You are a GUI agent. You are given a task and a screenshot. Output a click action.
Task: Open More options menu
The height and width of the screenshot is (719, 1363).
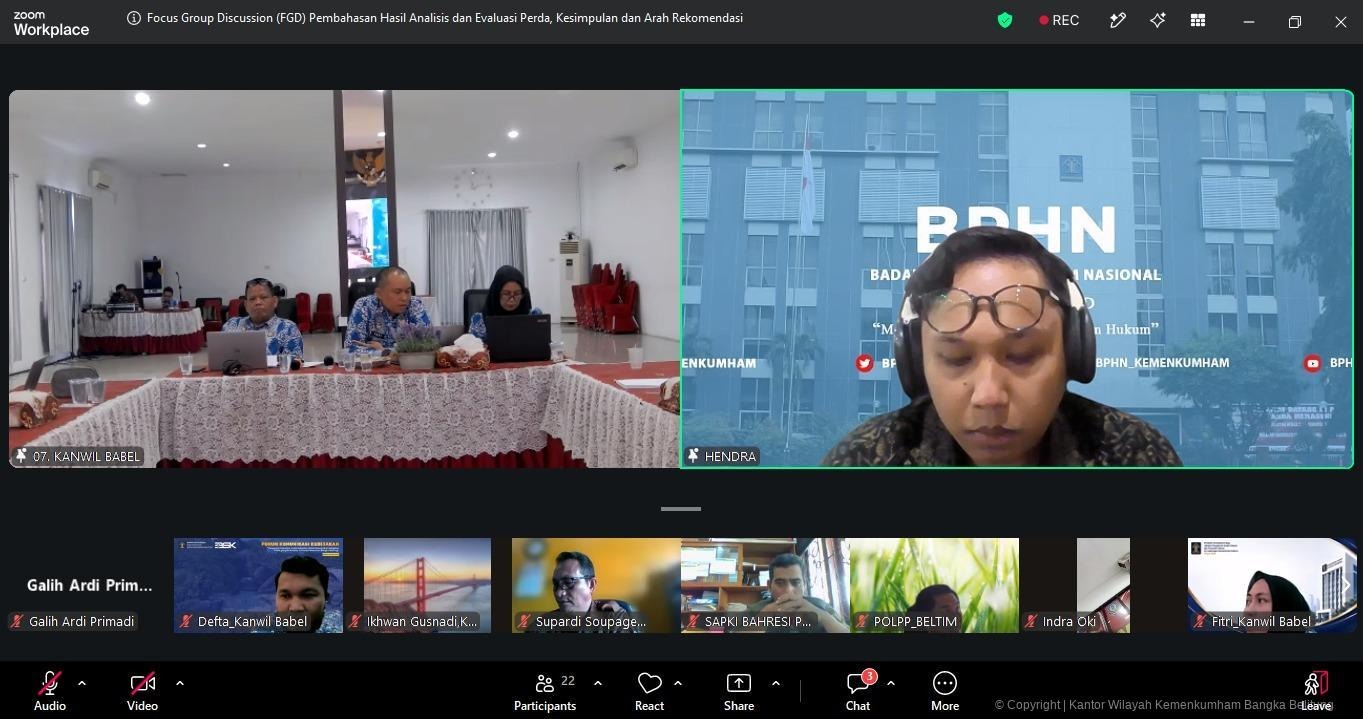point(945,691)
